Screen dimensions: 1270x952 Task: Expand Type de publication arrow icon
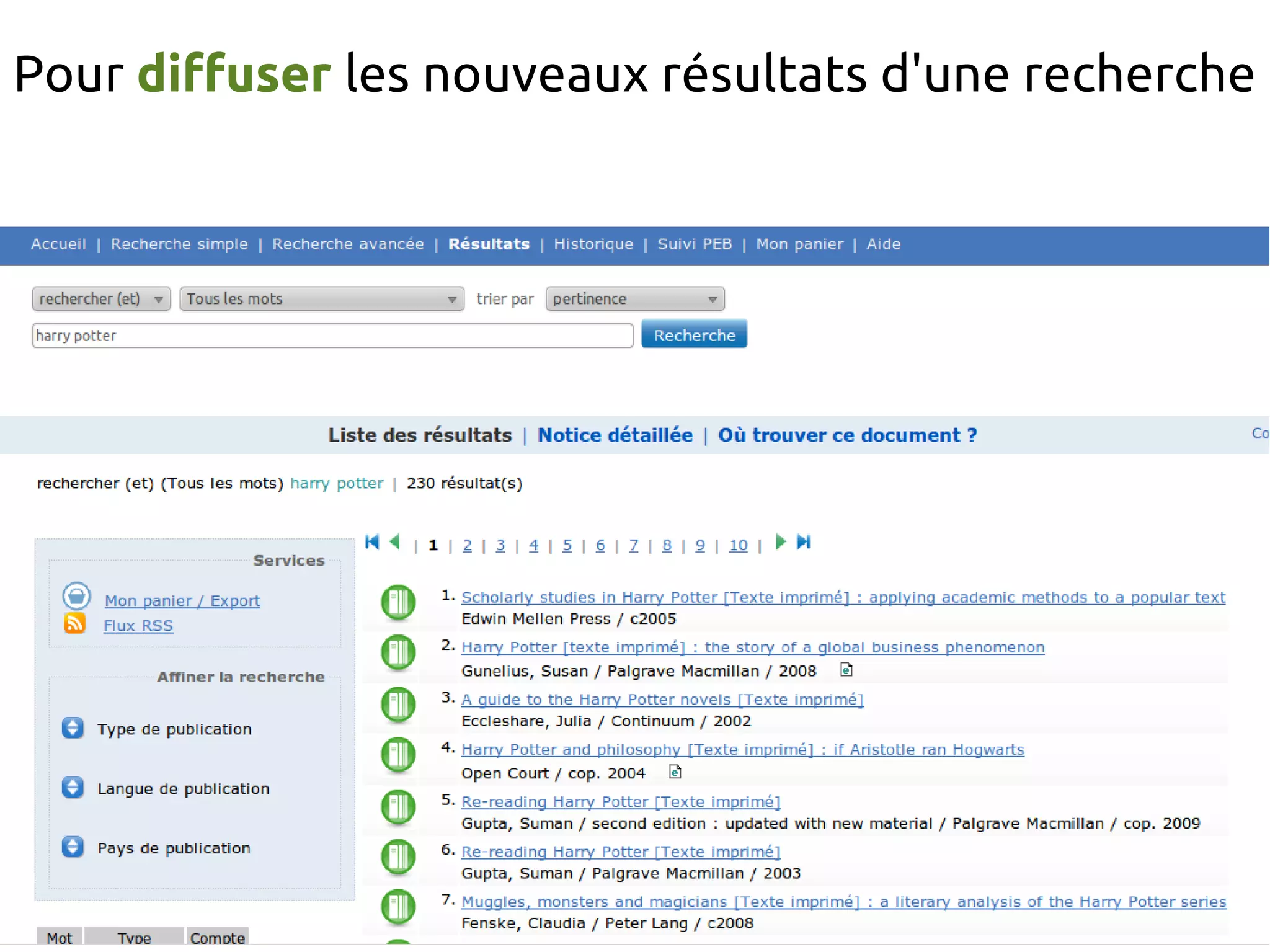73,728
